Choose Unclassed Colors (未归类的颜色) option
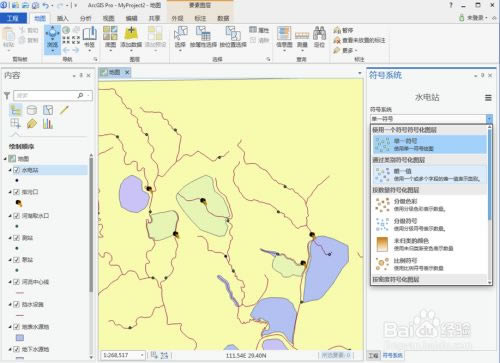Viewport: 500px width, 363px height. (x=430, y=244)
